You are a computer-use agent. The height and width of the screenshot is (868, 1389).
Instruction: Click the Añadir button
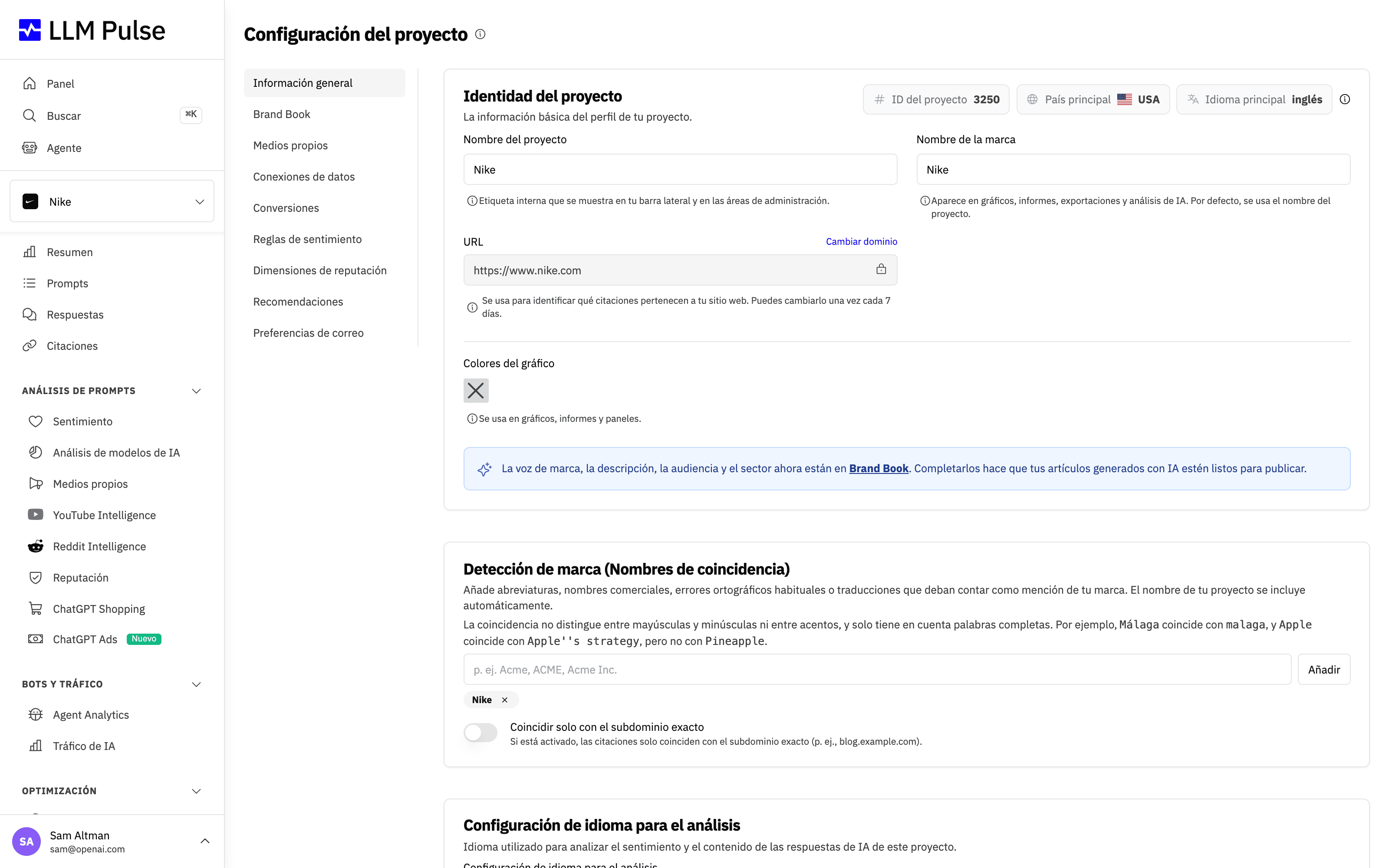click(1323, 669)
